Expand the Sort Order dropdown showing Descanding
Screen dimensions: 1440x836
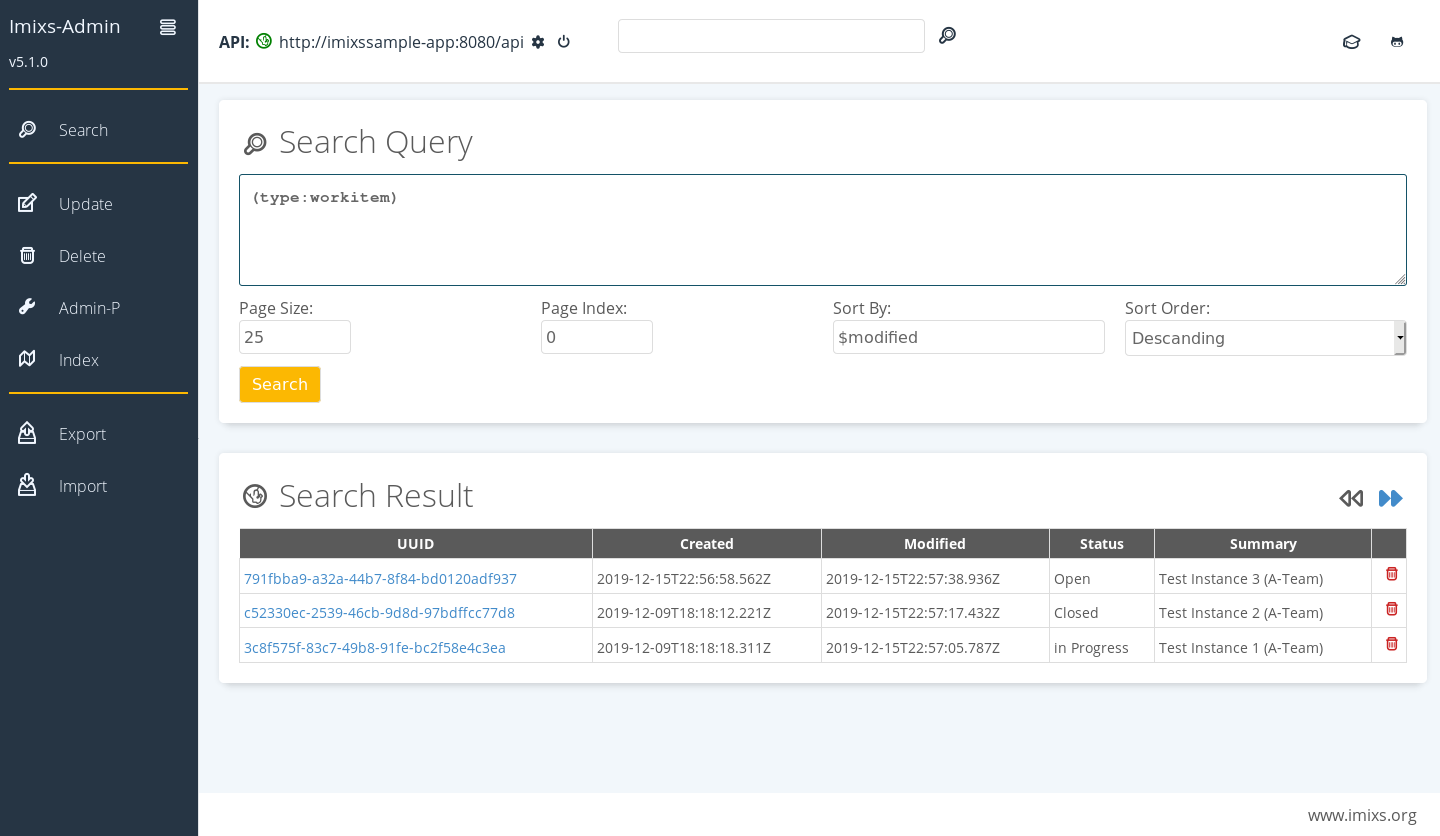tap(1266, 338)
